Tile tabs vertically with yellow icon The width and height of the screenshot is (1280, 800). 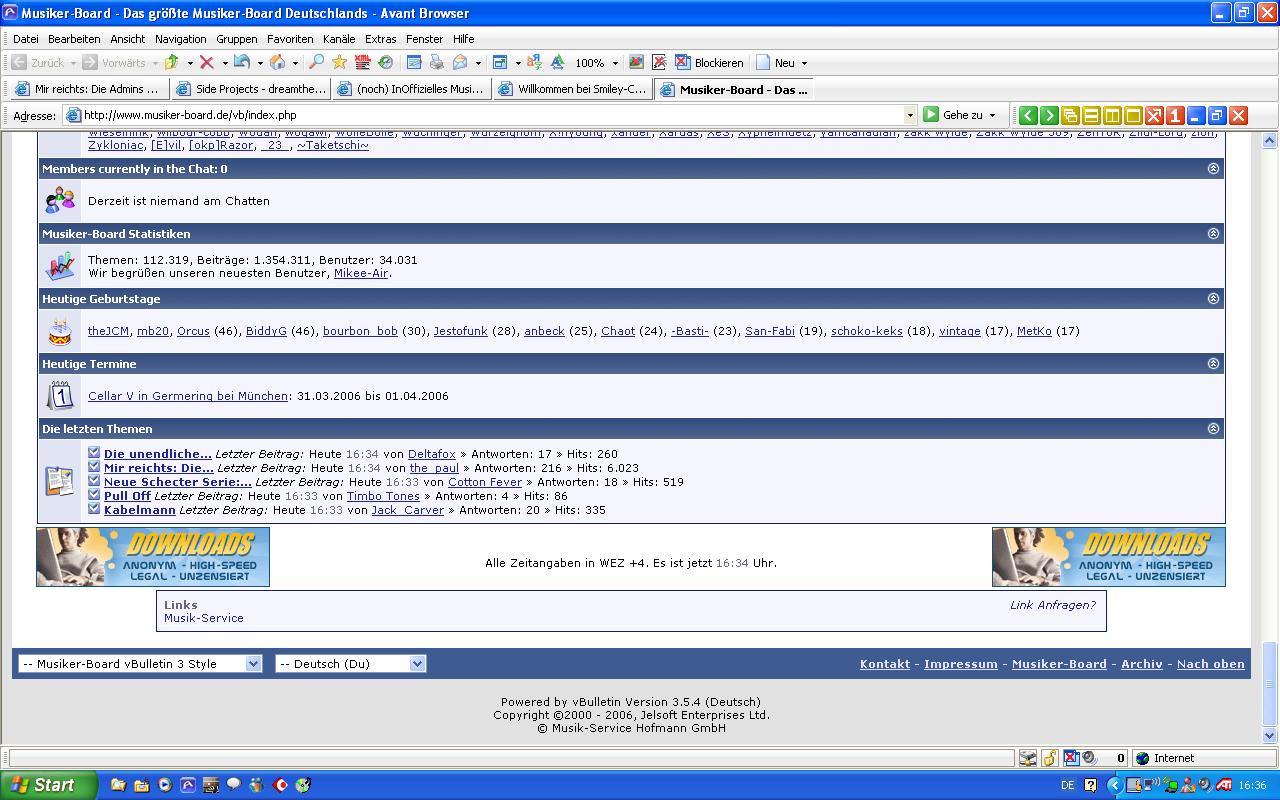click(1112, 115)
